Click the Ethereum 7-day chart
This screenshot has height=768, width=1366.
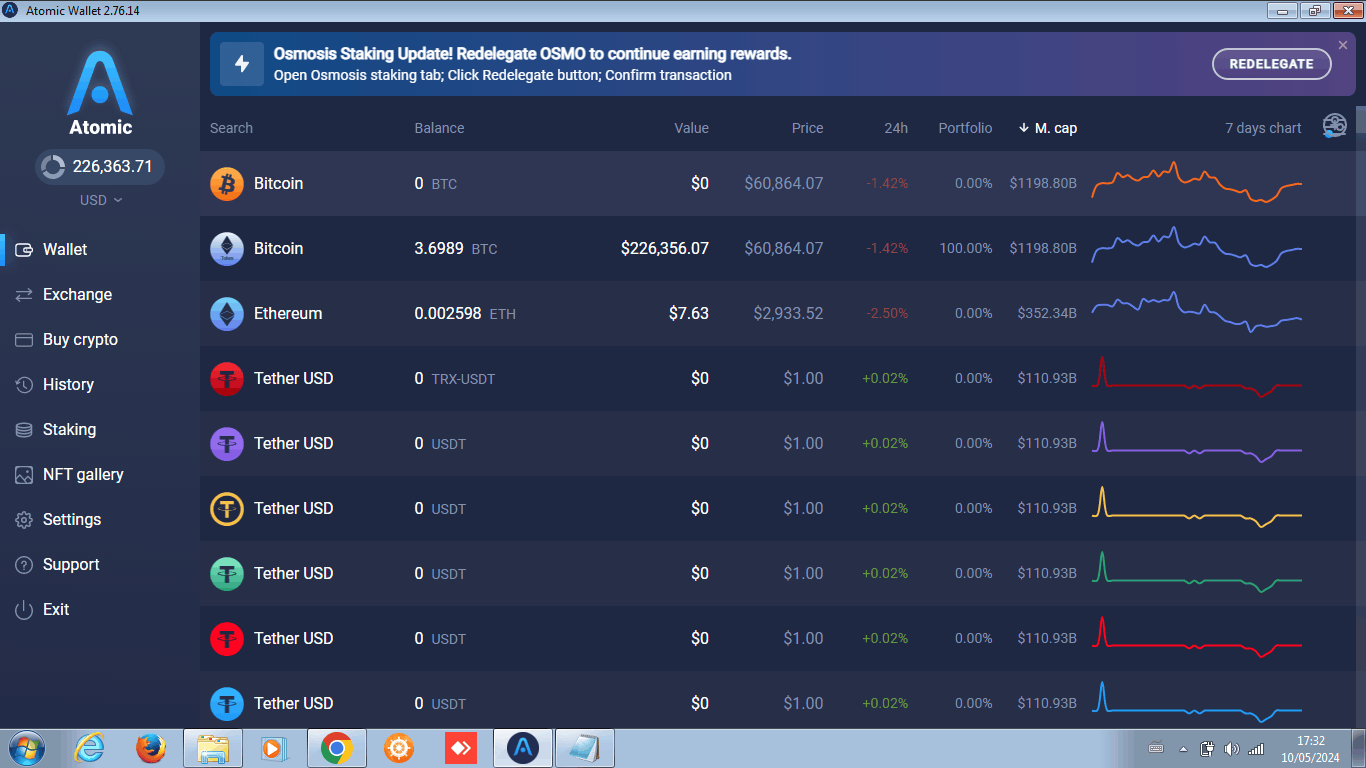coord(1197,311)
